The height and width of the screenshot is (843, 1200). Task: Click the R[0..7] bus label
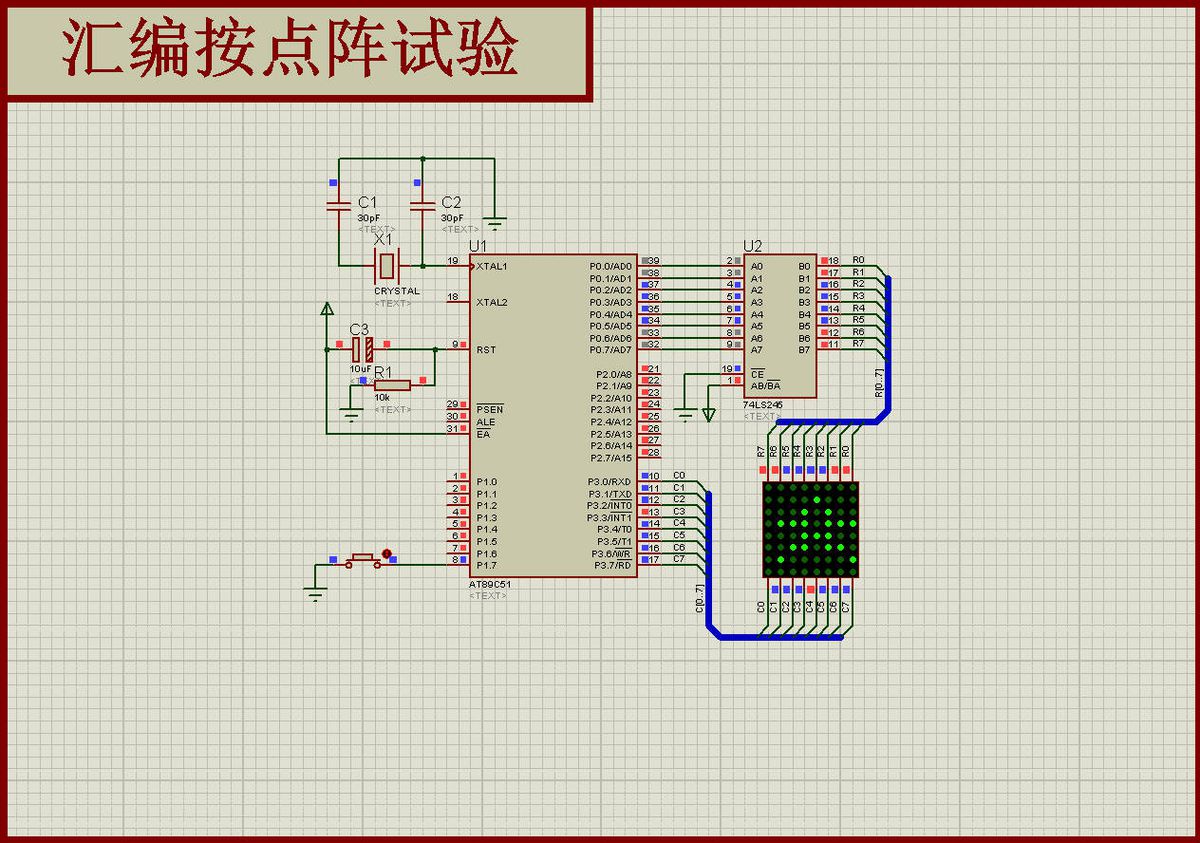coord(880,382)
